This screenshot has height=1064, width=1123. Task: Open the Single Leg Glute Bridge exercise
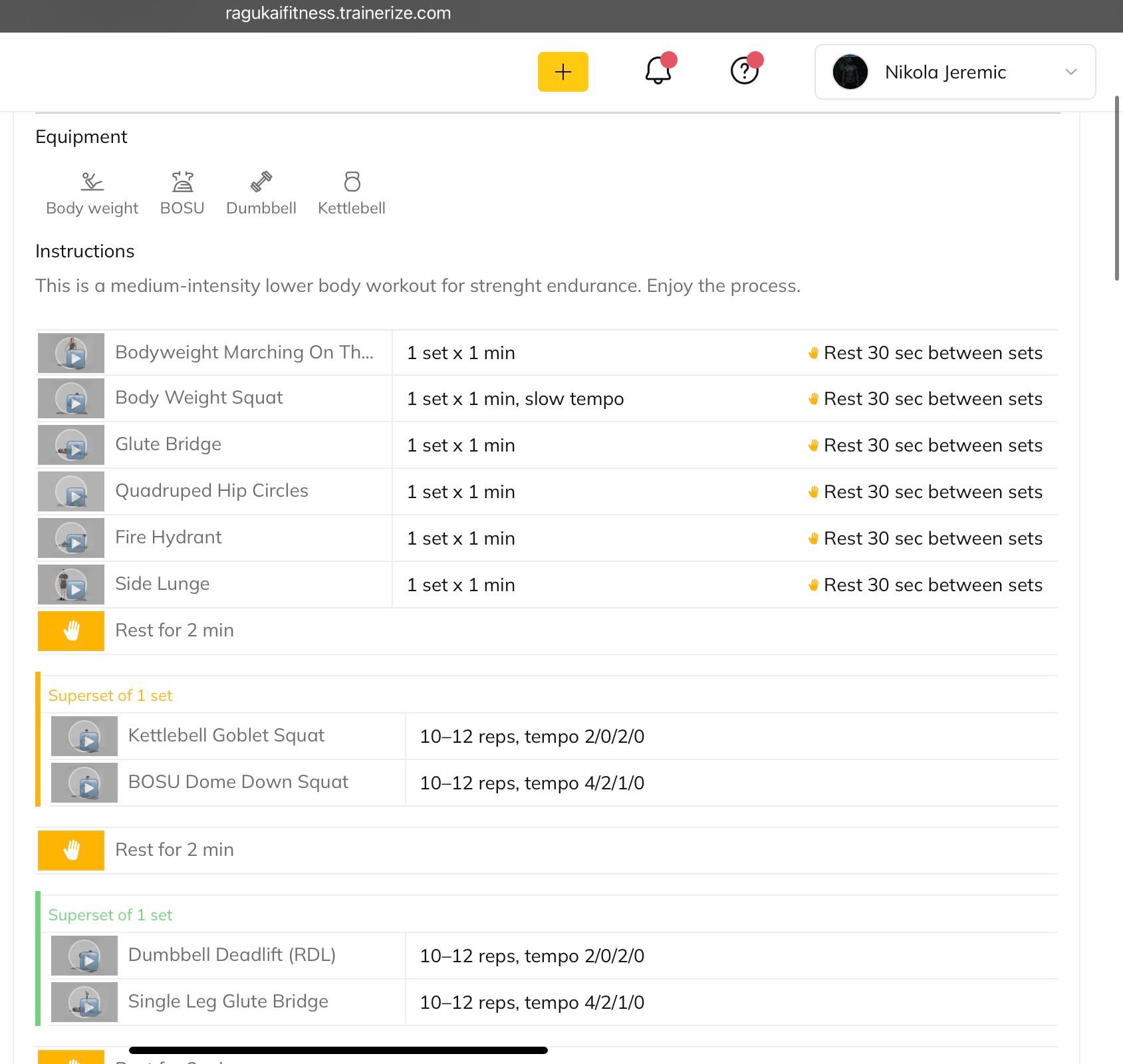228,1001
